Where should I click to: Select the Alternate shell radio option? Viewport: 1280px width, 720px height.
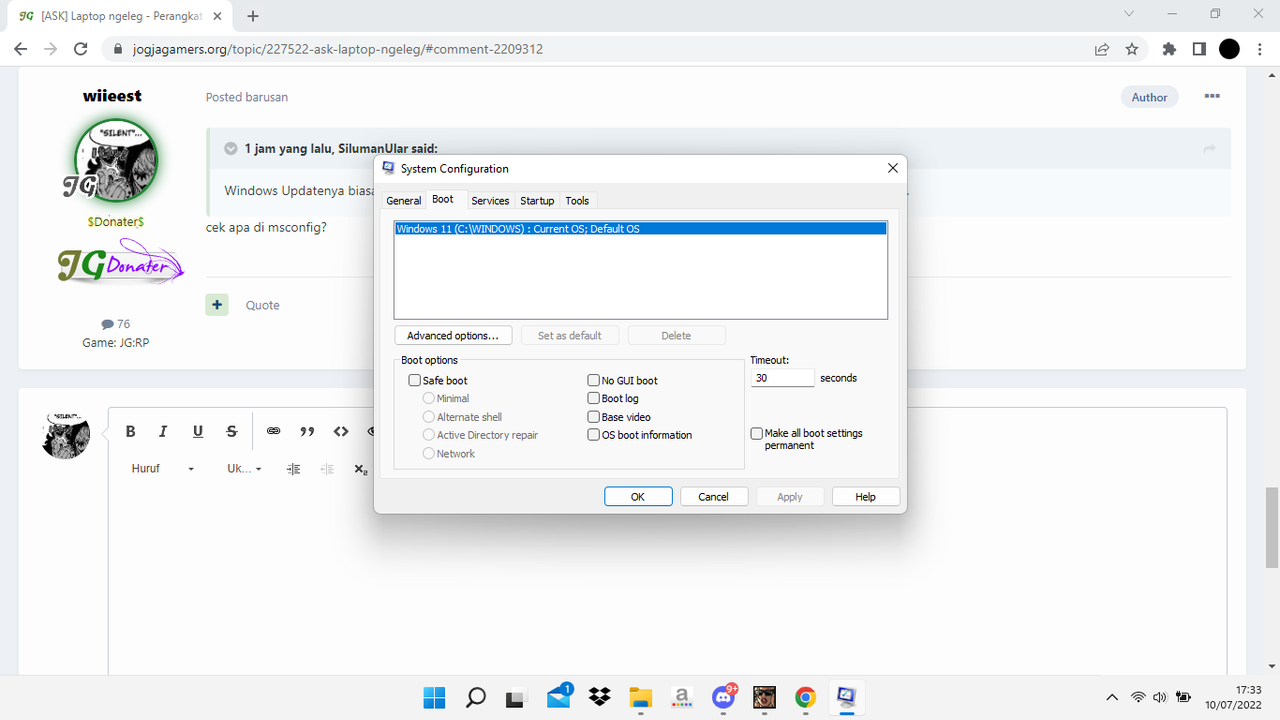(x=429, y=416)
